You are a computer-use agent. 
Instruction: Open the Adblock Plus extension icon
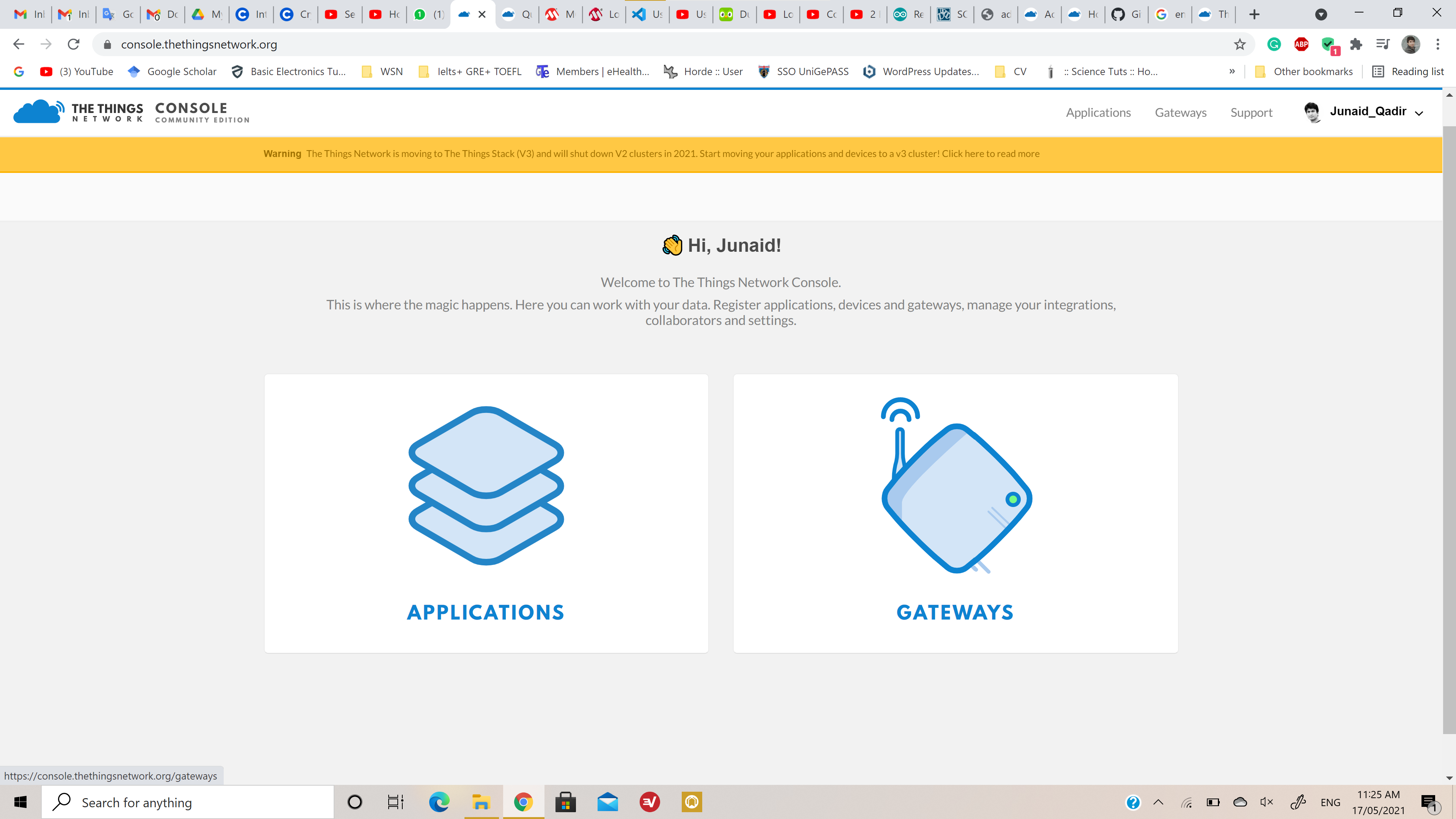click(1301, 44)
